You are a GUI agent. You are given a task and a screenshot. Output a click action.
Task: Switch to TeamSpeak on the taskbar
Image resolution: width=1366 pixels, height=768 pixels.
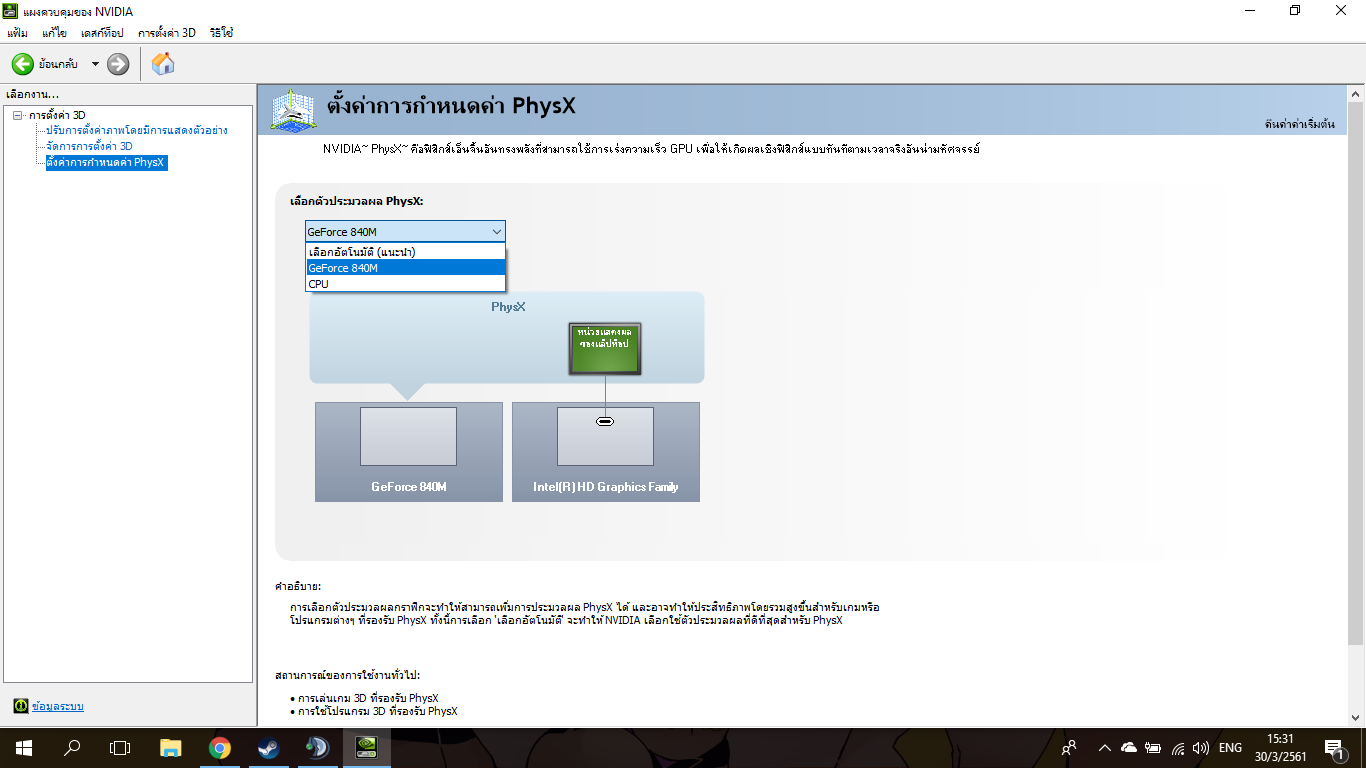(x=317, y=747)
